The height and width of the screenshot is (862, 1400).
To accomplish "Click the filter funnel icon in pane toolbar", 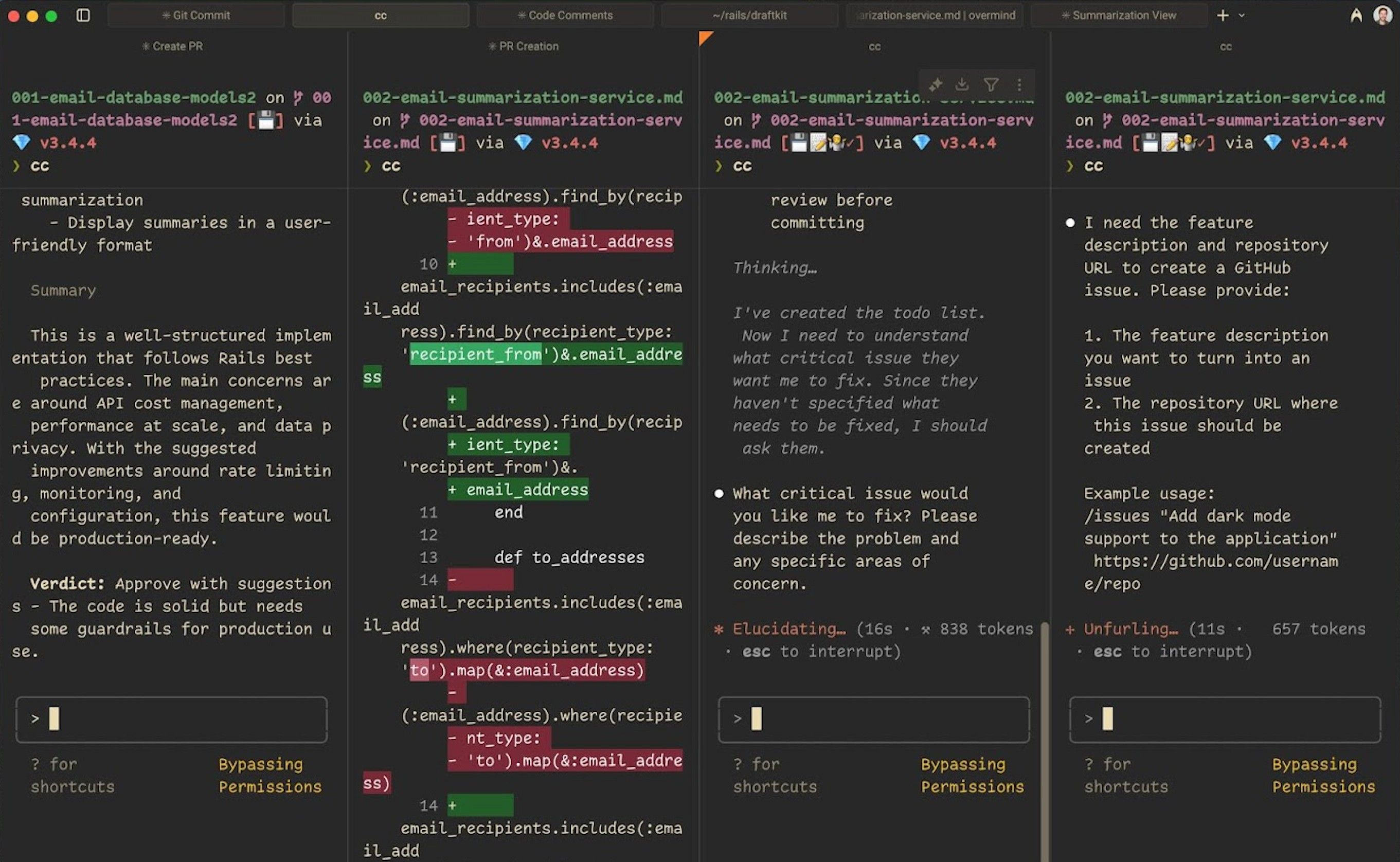I will point(991,85).
